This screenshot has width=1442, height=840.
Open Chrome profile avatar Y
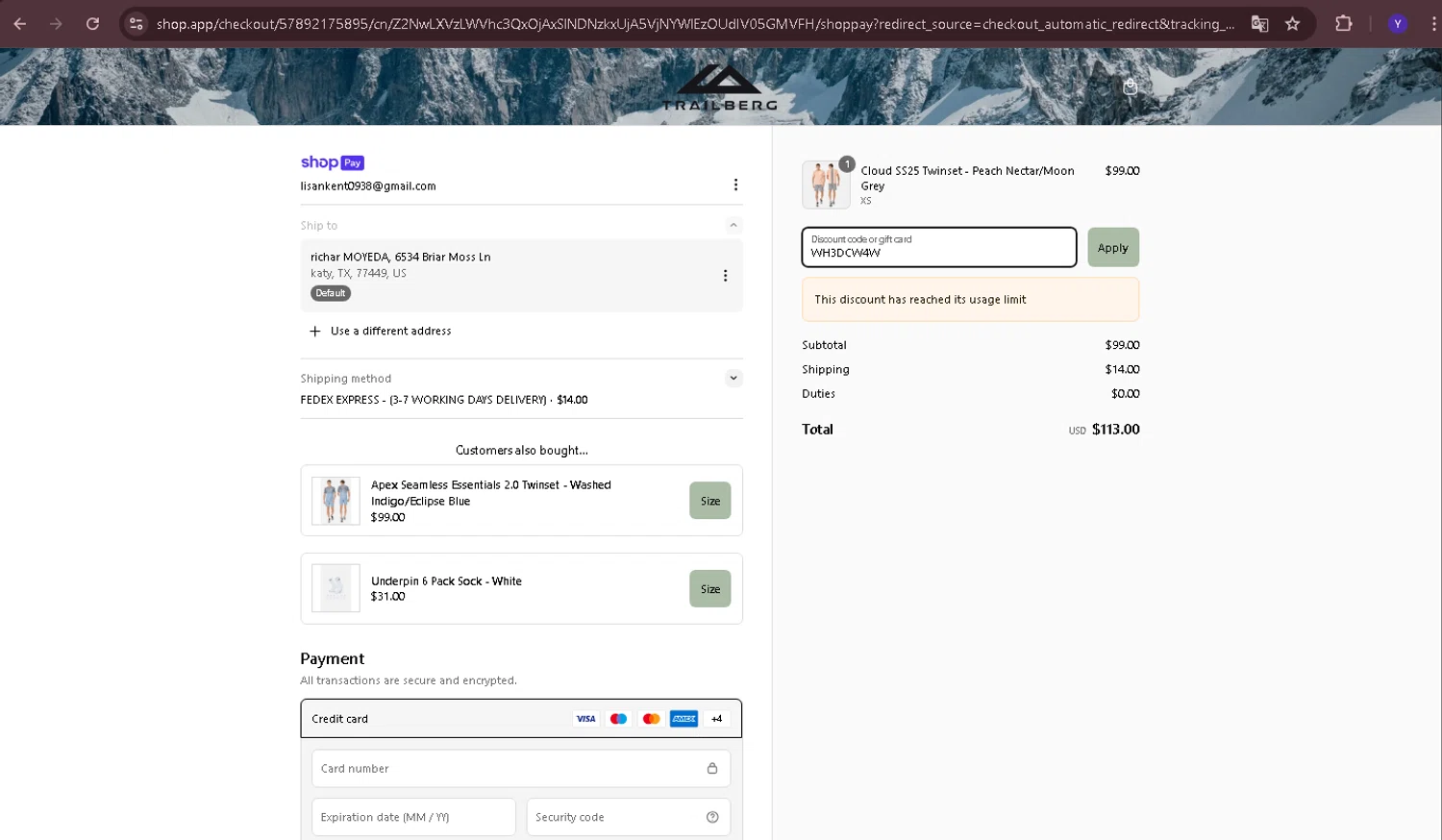[1398, 24]
